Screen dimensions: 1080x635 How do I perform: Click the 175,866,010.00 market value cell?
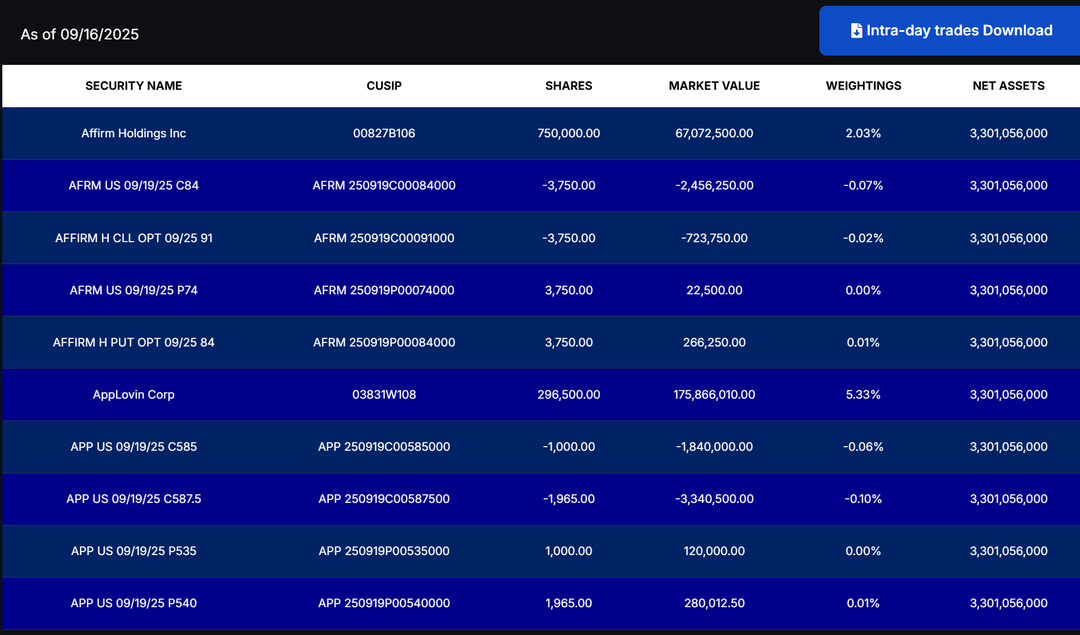714,395
